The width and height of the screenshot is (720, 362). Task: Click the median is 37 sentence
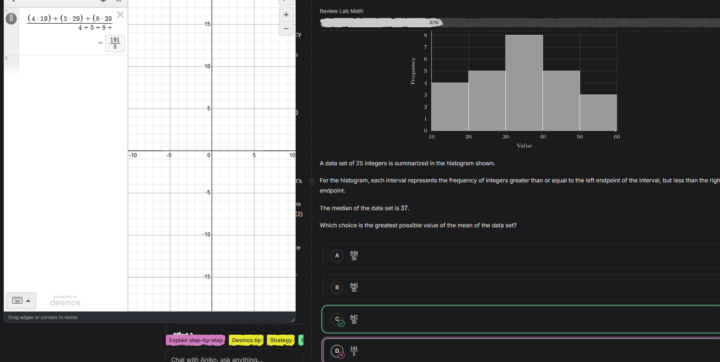coord(364,208)
